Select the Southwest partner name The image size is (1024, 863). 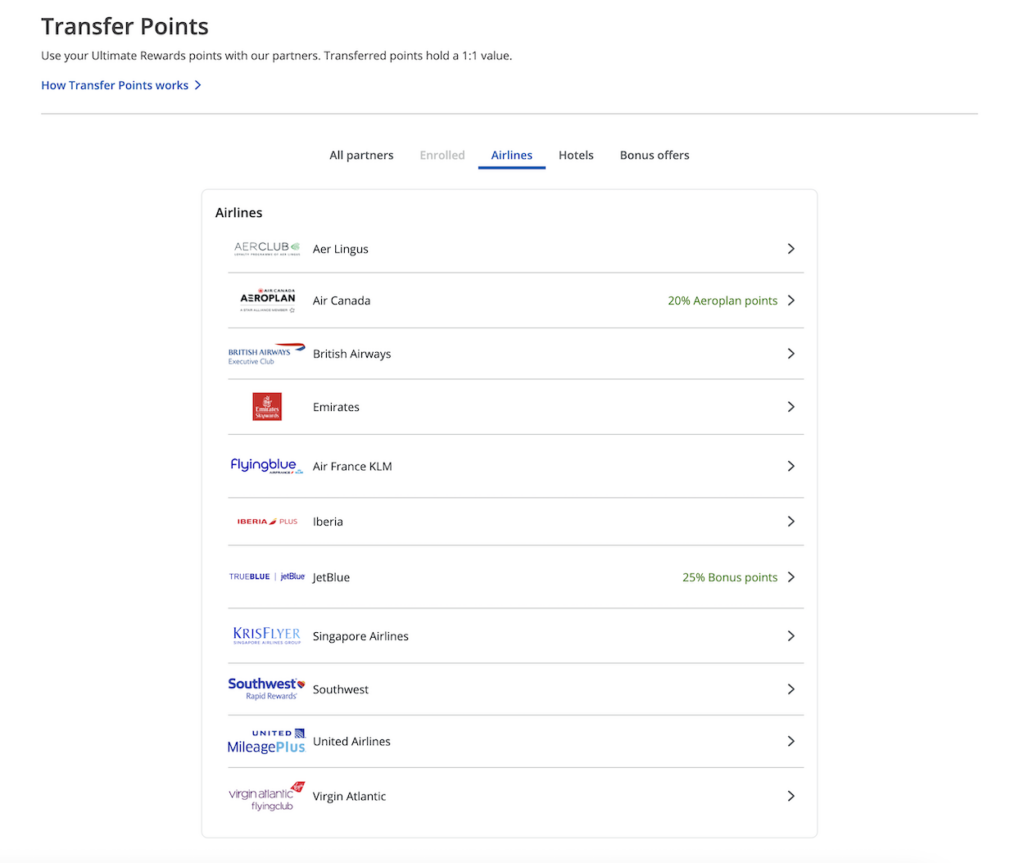[340, 689]
